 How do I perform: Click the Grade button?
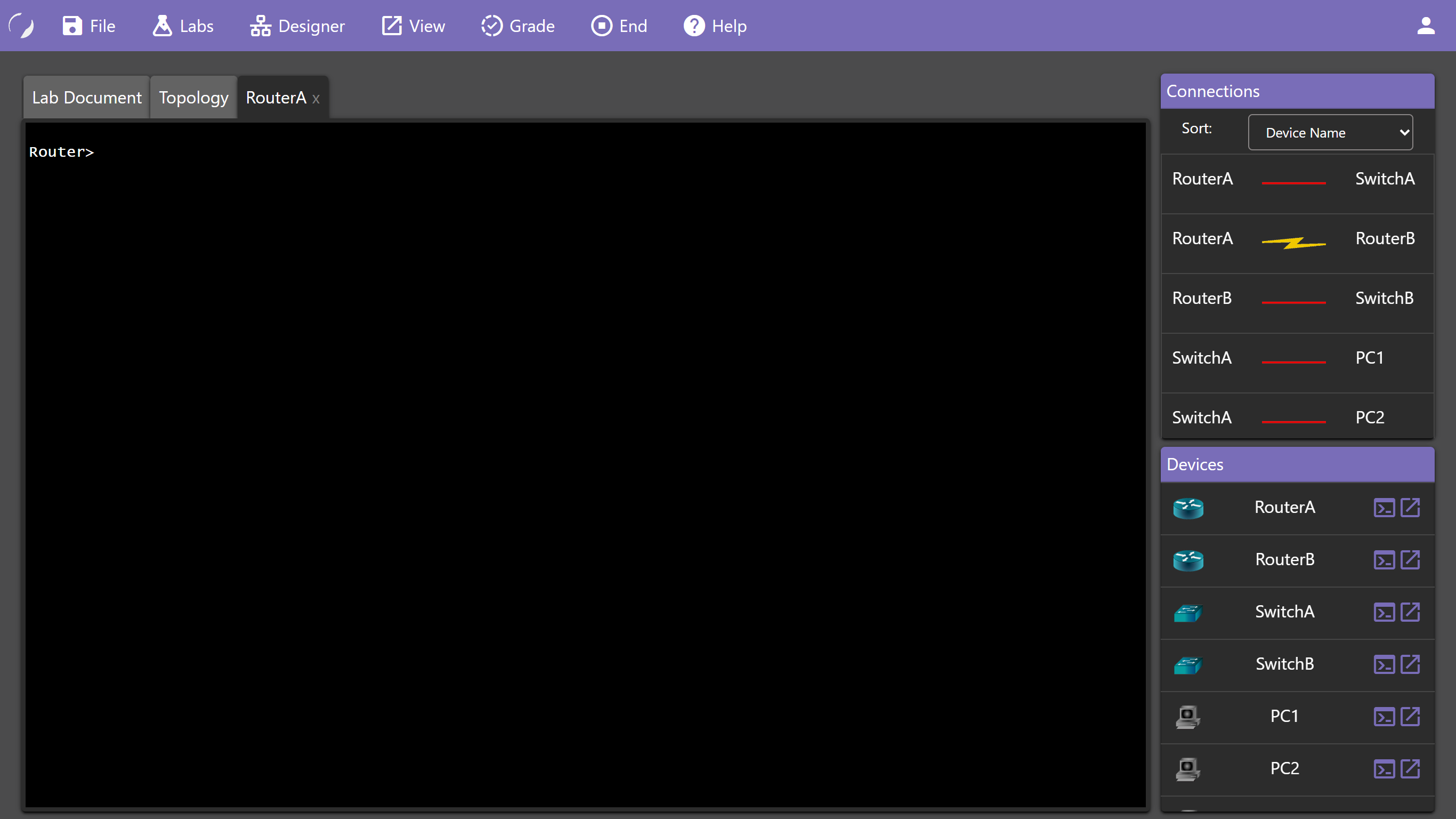click(x=517, y=26)
